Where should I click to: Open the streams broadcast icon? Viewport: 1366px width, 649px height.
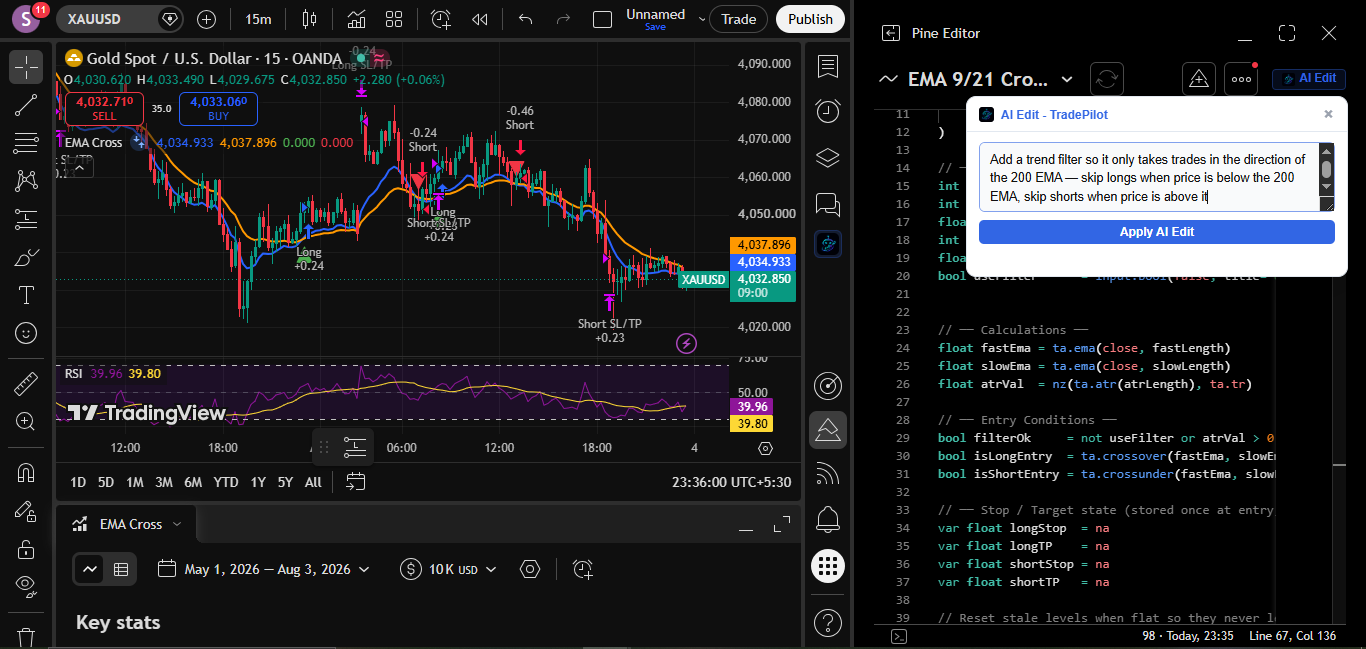coord(828,473)
